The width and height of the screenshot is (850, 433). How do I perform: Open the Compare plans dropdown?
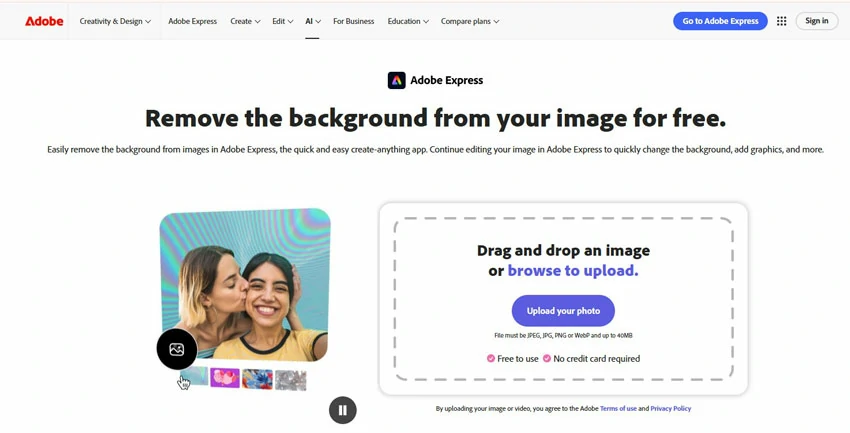coord(469,21)
